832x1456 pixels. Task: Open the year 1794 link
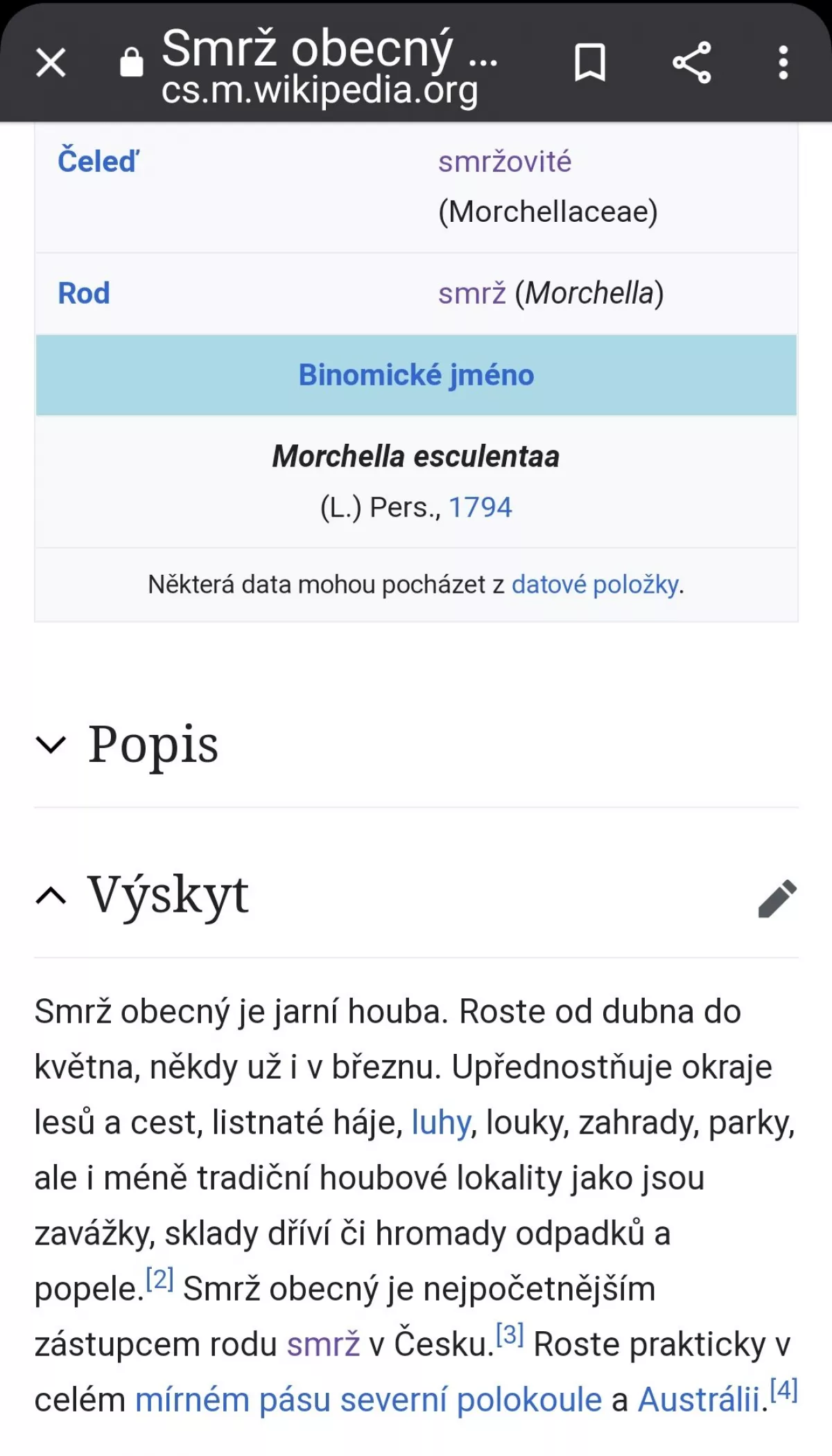tap(480, 508)
